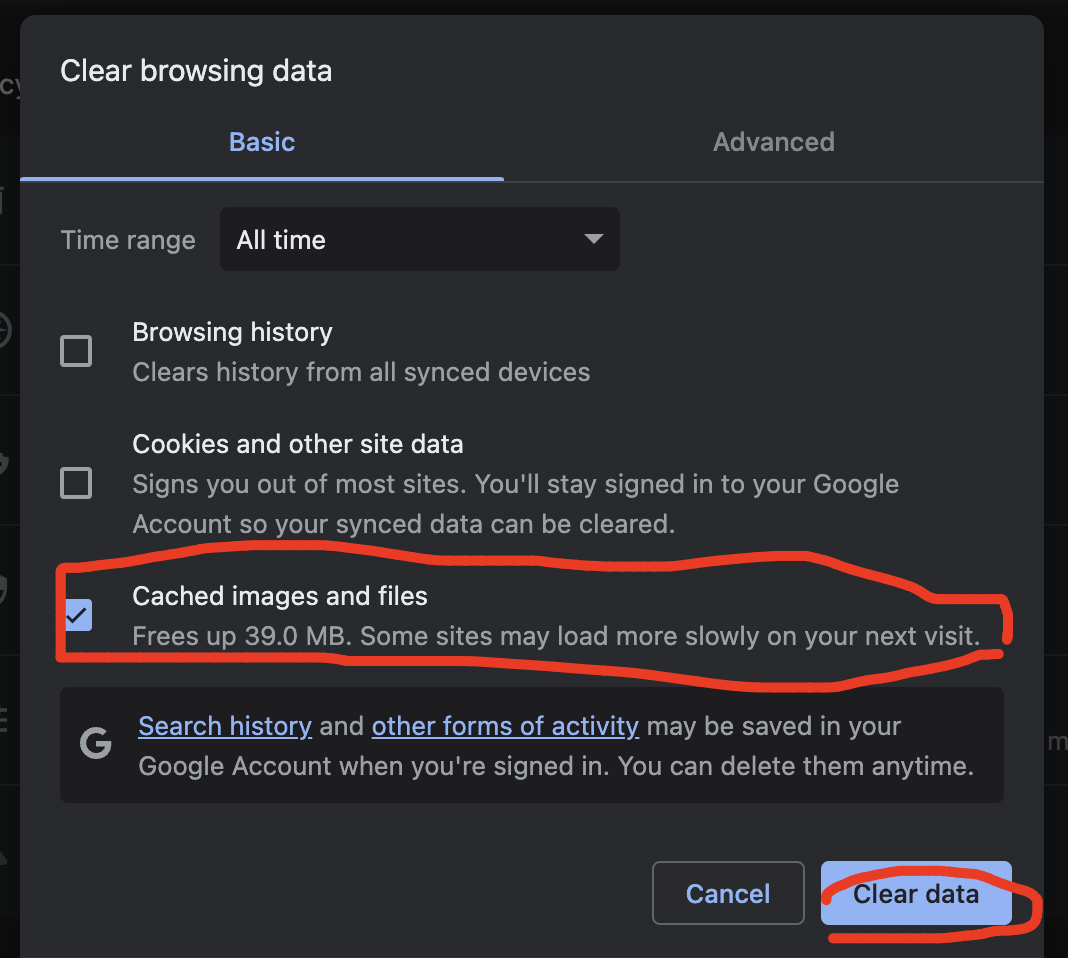
Task: Check the Browsing history checkbox
Action: [76, 351]
